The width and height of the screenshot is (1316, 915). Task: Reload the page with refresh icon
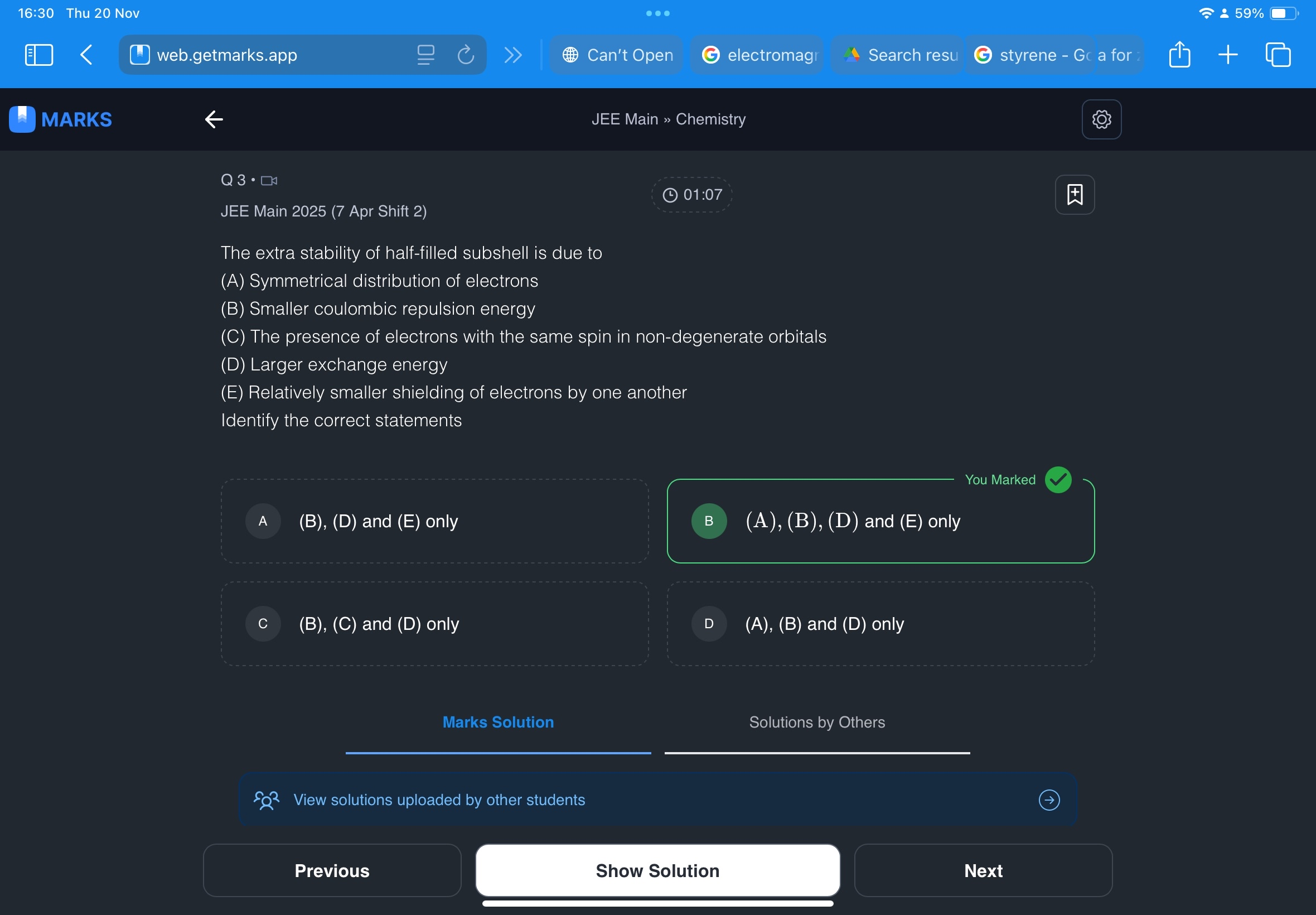pyautogui.click(x=465, y=55)
